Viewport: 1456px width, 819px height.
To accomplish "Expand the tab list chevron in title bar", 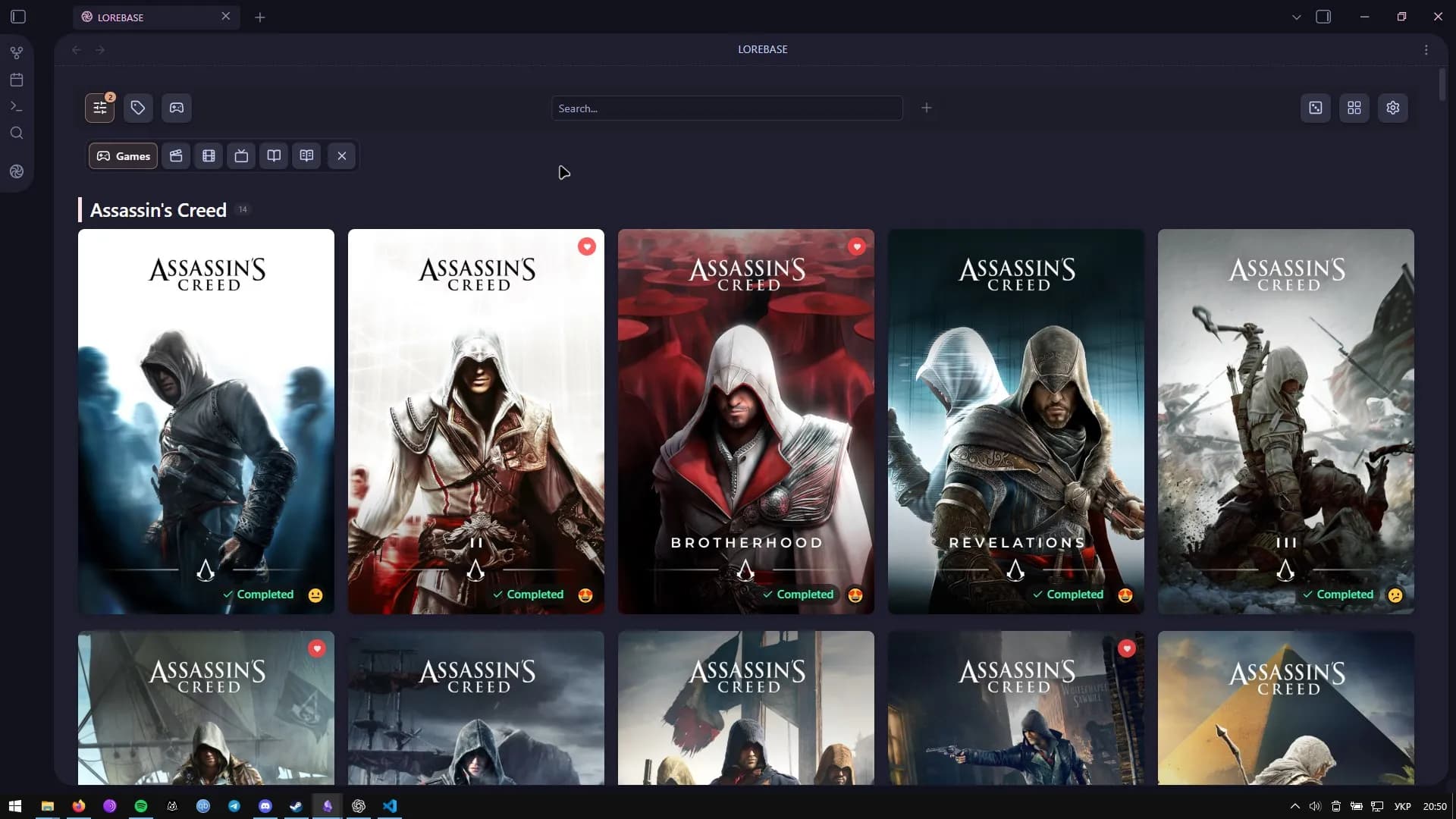I will (1296, 17).
